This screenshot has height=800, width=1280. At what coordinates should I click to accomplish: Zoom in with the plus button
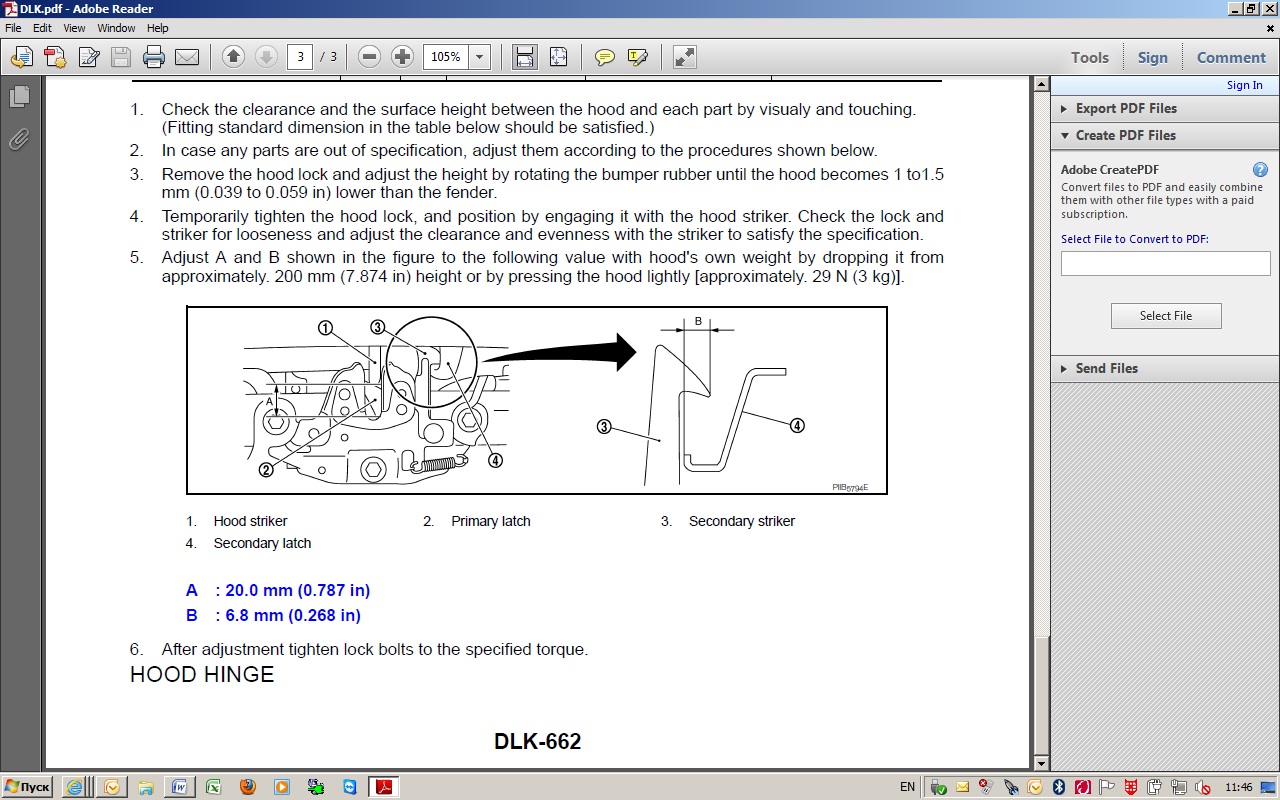point(402,57)
